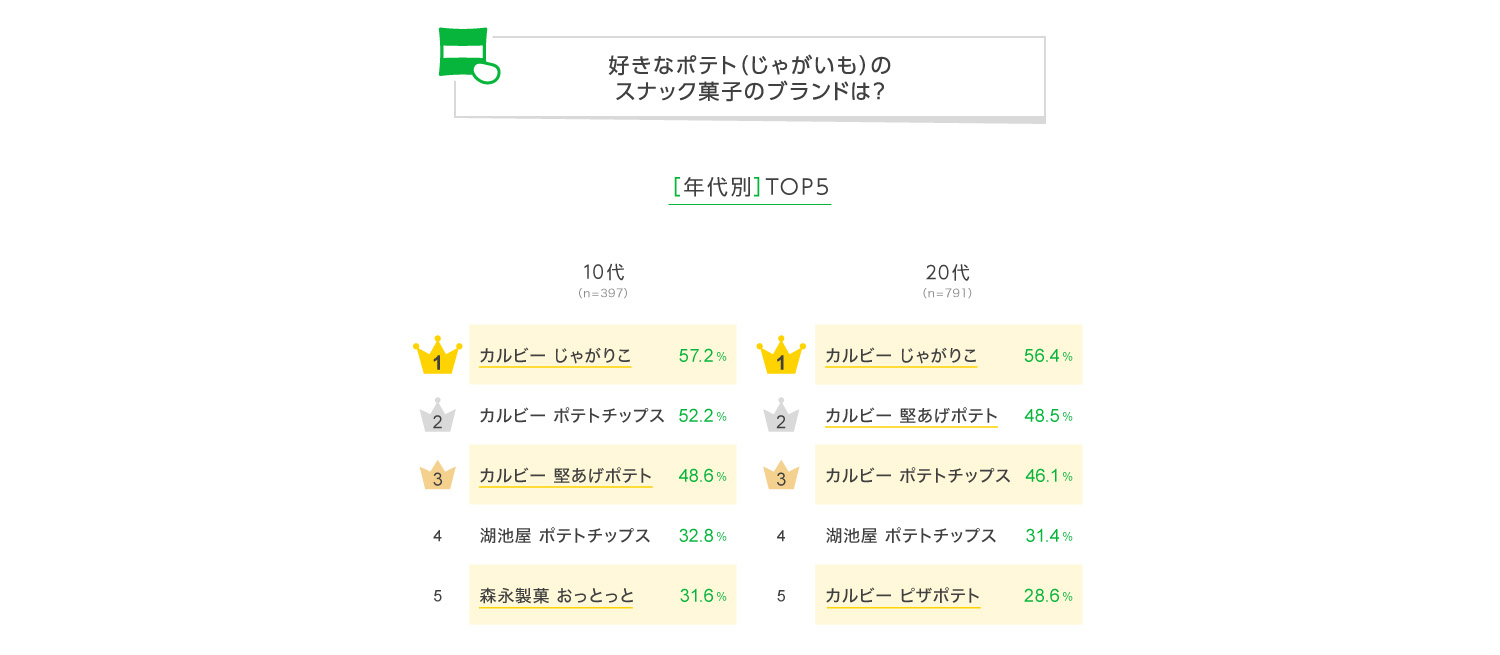Viewport: 1500px width, 655px height.
Task: Click 湖池屋 ポテトチップス in the 20代 list
Action: (911, 536)
